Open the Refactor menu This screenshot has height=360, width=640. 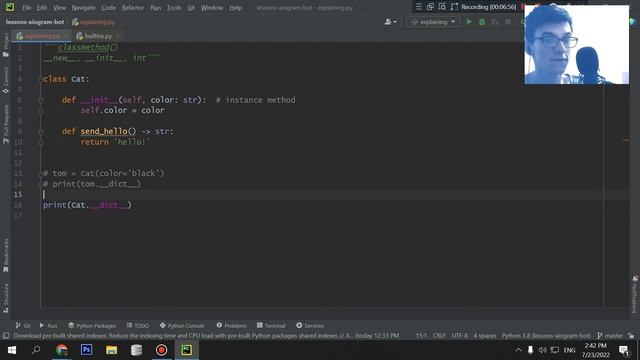click(133, 7)
